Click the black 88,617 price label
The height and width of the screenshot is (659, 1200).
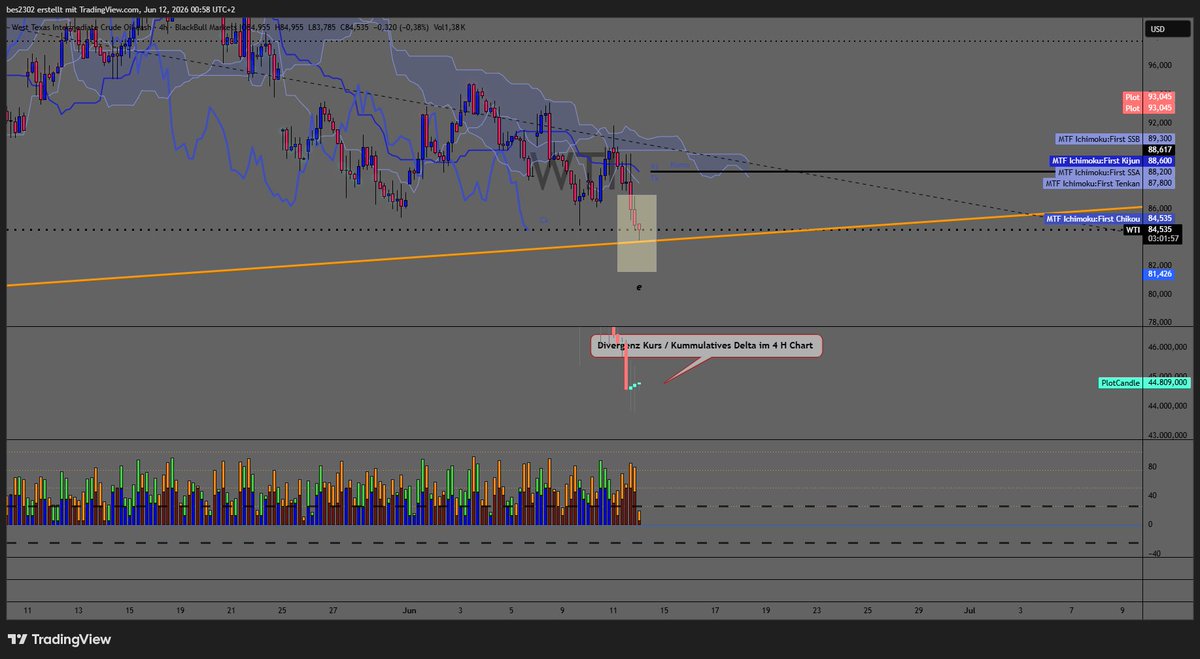[1159, 149]
